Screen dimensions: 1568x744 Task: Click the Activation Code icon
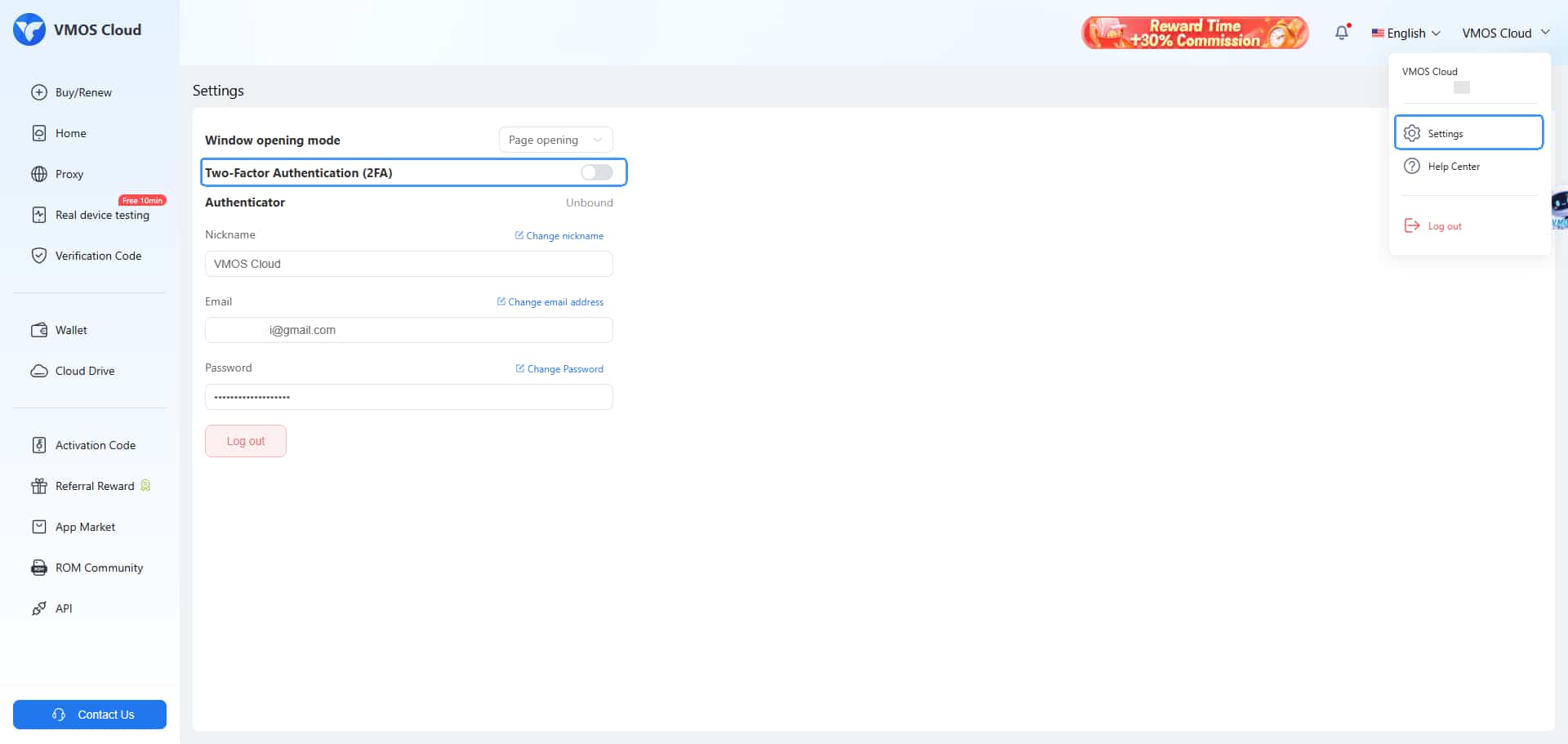(x=39, y=445)
